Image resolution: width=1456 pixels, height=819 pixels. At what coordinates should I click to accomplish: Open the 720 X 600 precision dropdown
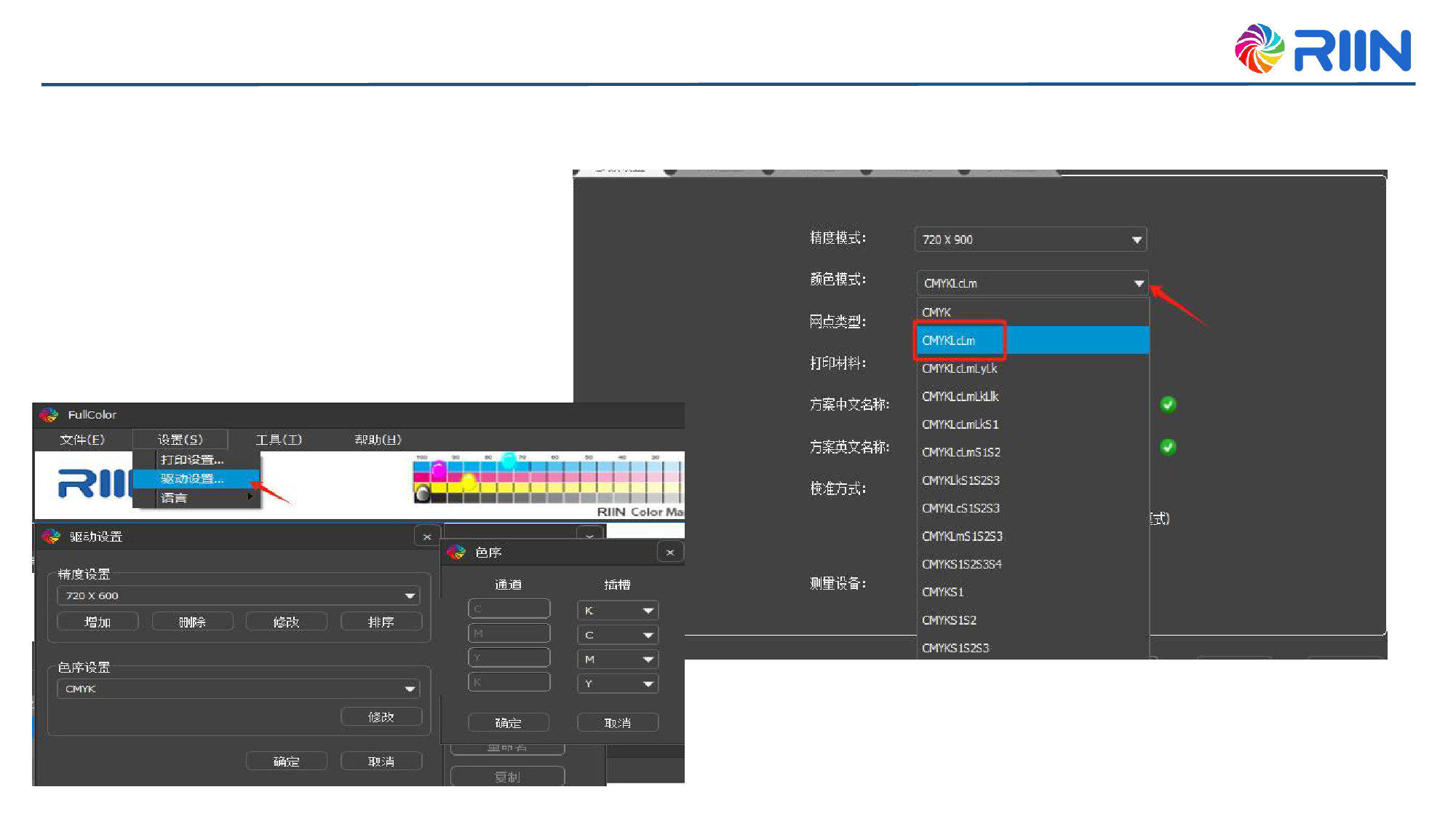410,596
